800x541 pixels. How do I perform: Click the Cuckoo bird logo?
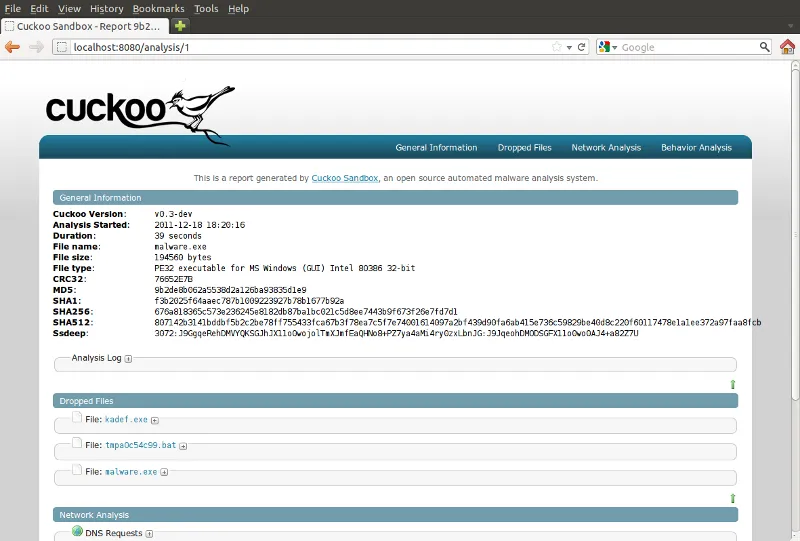(140, 115)
